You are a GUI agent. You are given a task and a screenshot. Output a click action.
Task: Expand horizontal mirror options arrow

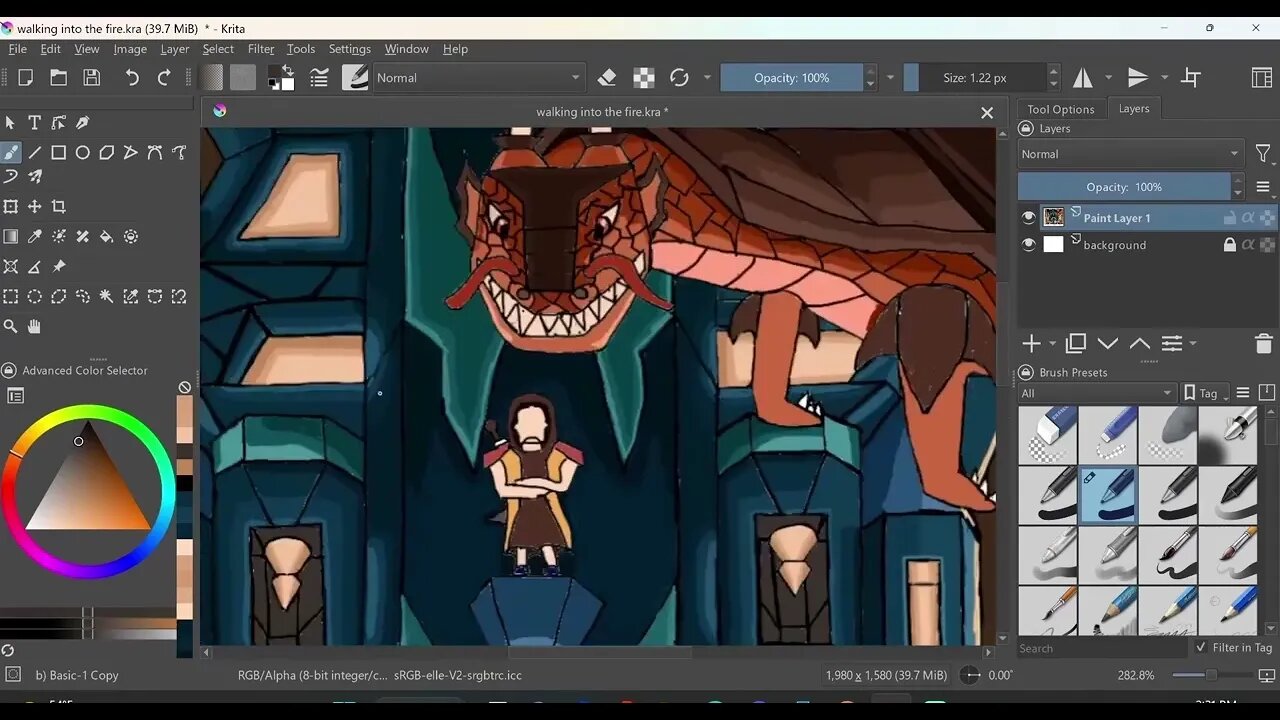click(x=1108, y=78)
